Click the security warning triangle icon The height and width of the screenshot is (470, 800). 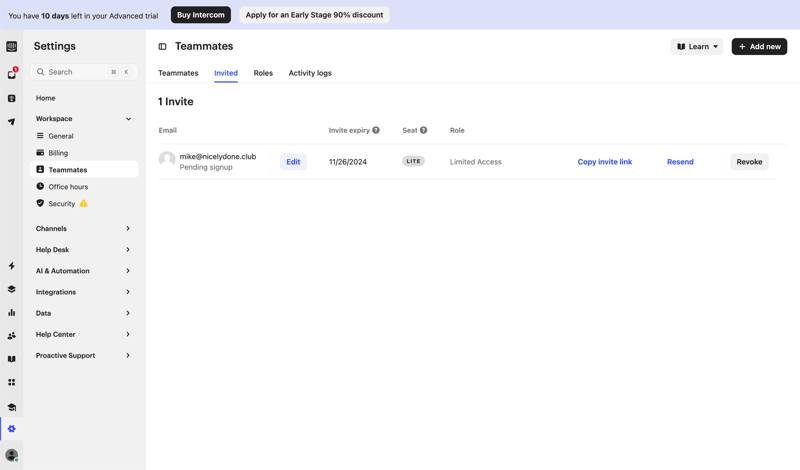click(84, 204)
